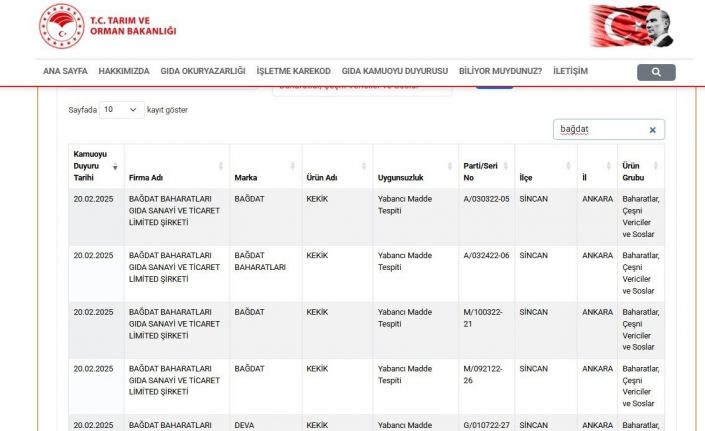The height and width of the screenshot is (431, 705).
Task: Click the table search field containing 'bağdat'
Action: [600, 130]
